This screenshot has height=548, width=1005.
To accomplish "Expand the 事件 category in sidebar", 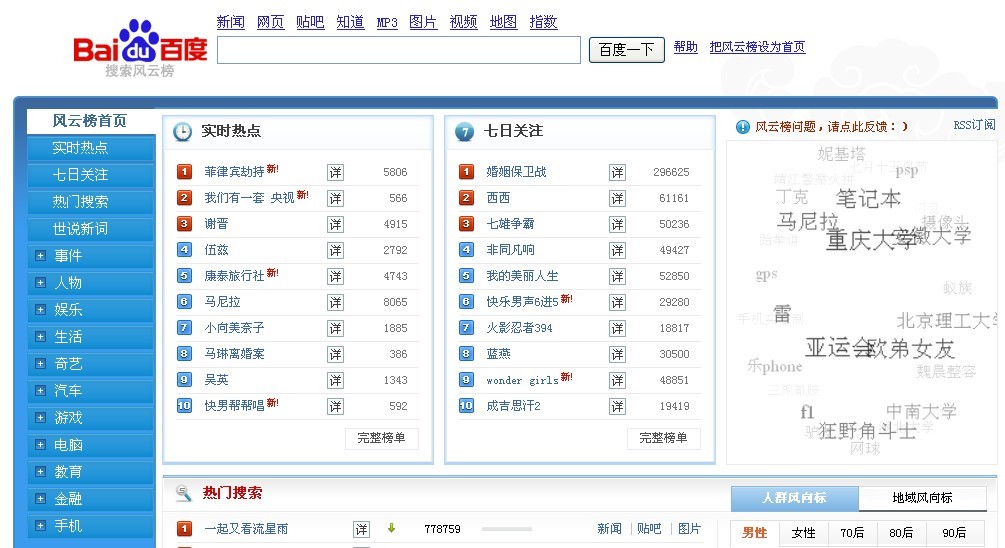I will (41, 256).
